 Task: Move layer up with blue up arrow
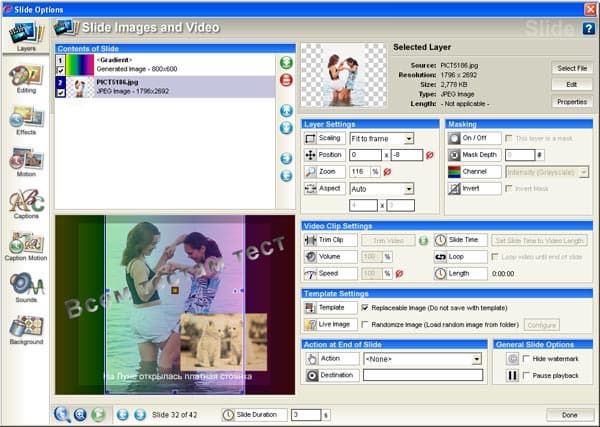point(286,111)
